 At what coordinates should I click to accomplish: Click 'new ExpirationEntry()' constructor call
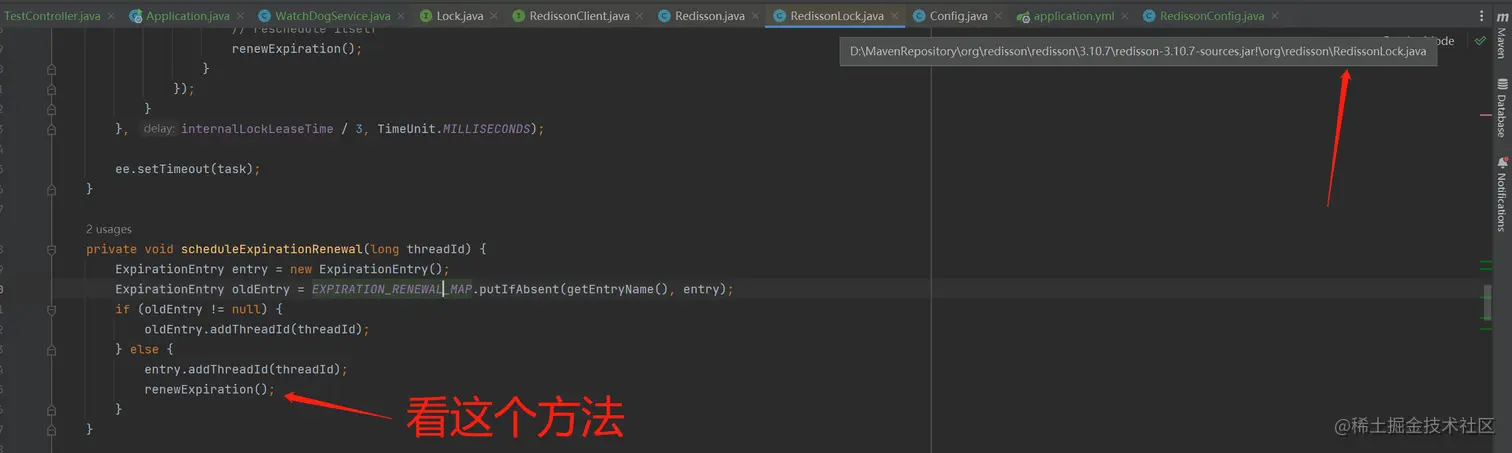pyautogui.click(x=366, y=269)
